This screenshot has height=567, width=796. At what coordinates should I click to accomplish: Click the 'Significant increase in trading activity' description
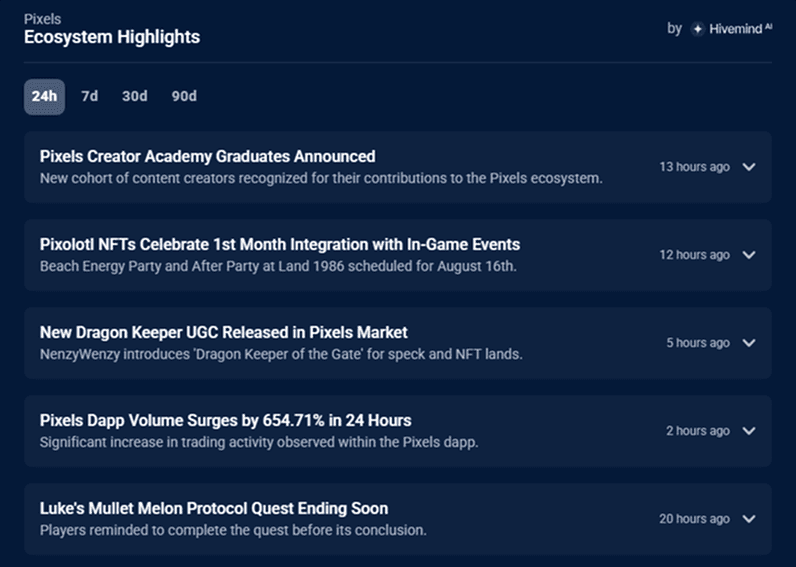click(259, 442)
